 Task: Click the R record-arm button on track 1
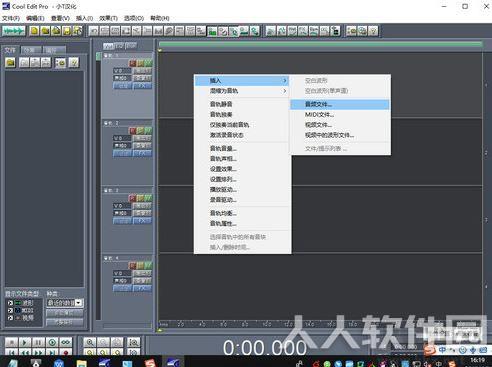tap(132, 63)
